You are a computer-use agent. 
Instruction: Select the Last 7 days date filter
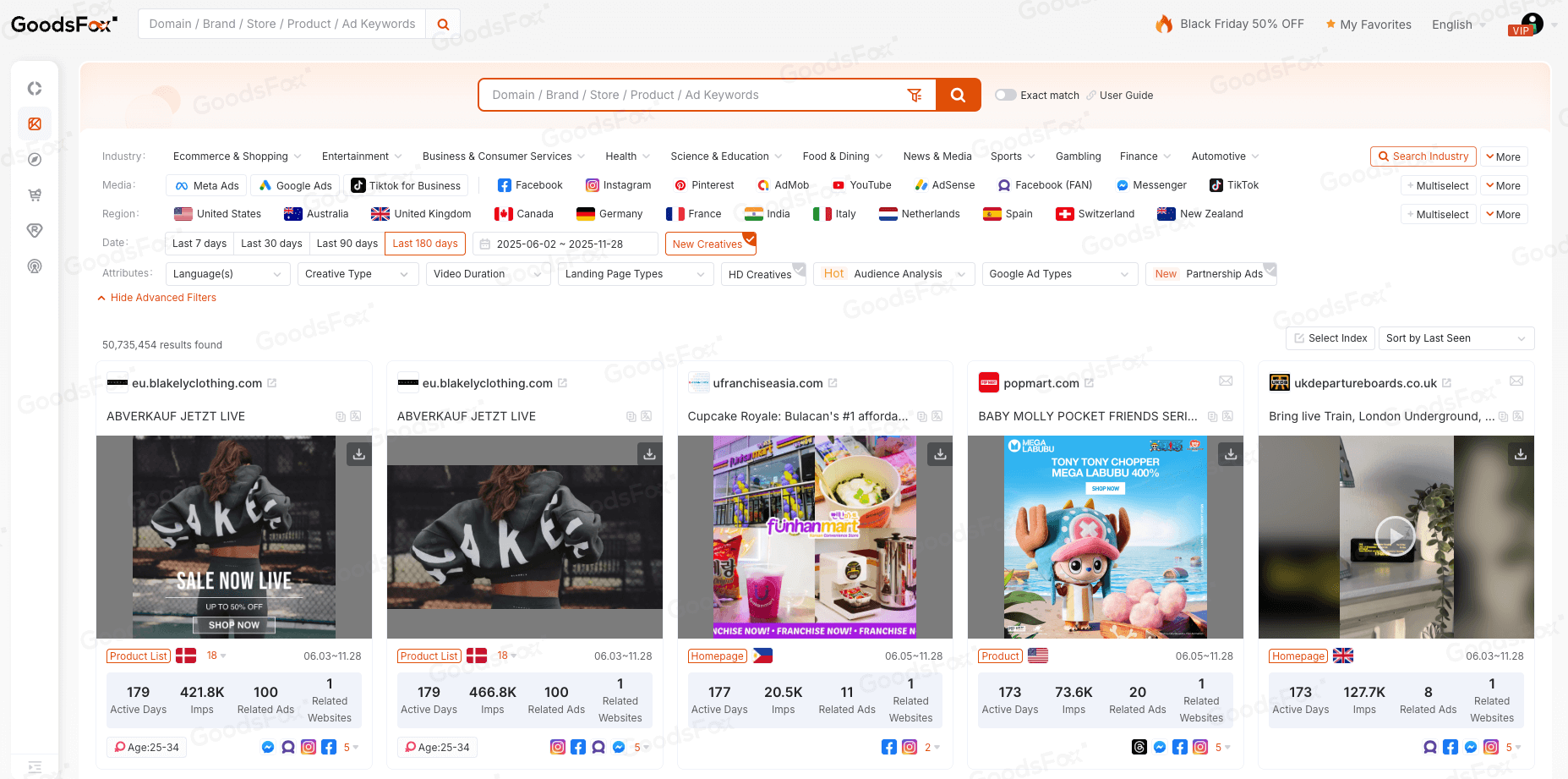pos(199,243)
